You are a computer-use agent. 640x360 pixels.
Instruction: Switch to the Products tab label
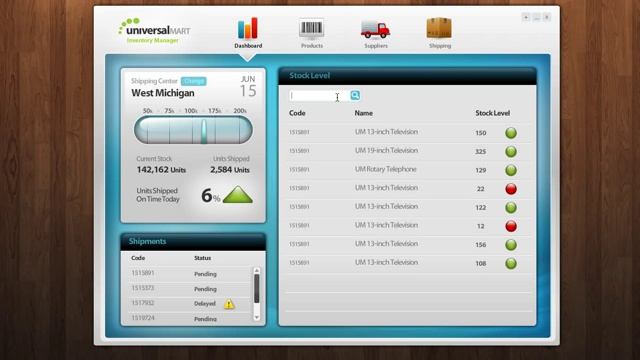pos(312,46)
